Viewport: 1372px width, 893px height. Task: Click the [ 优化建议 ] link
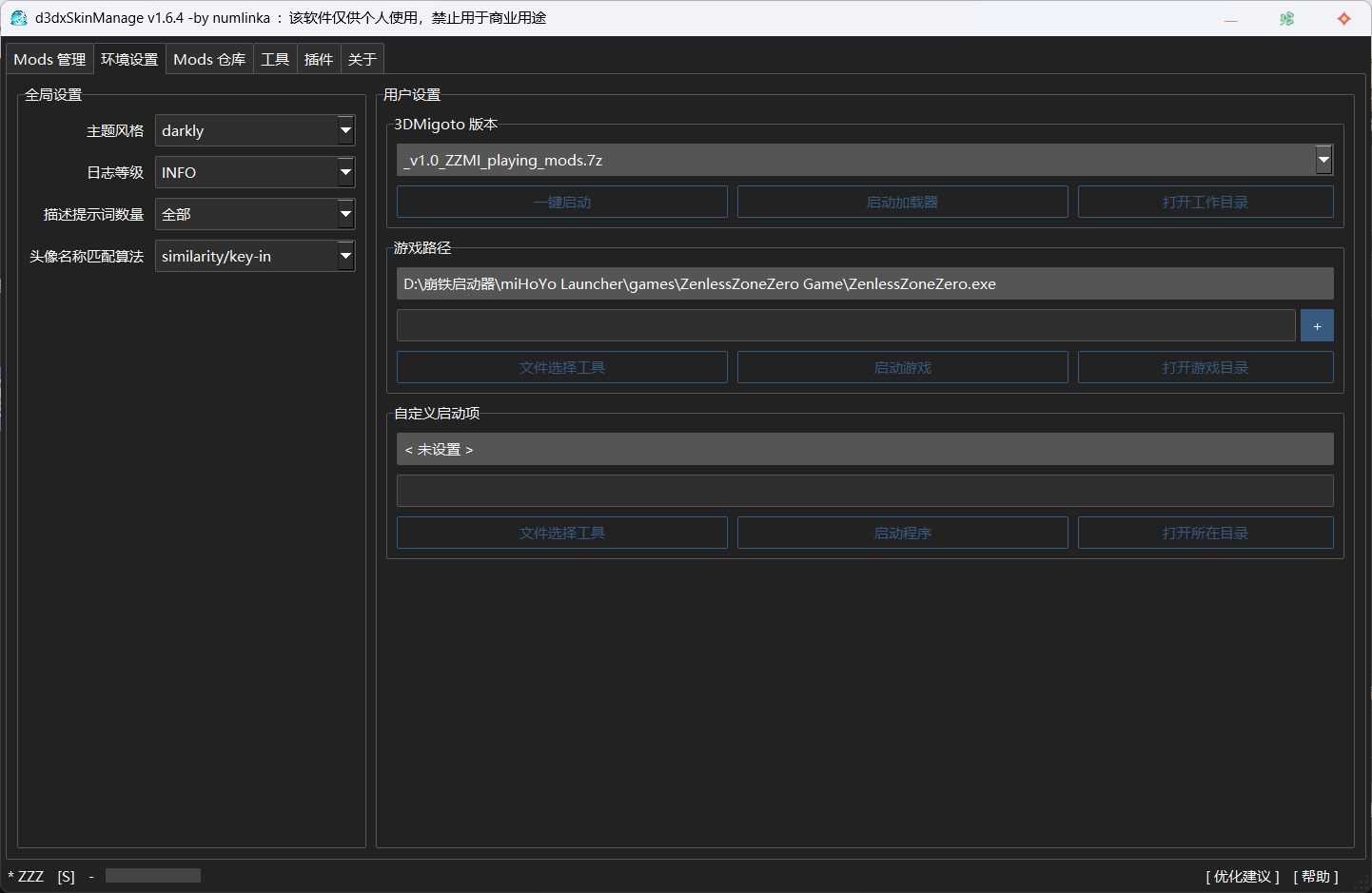coord(1243,876)
